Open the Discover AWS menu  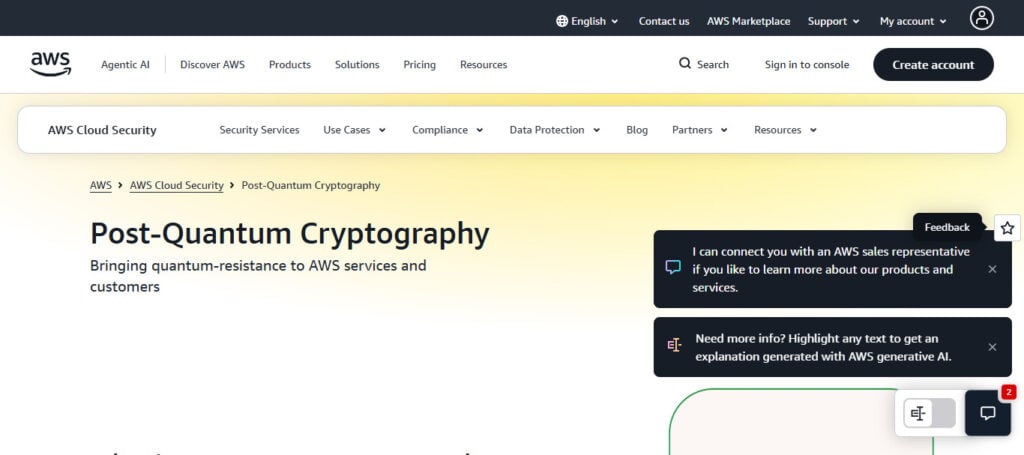[x=212, y=65]
